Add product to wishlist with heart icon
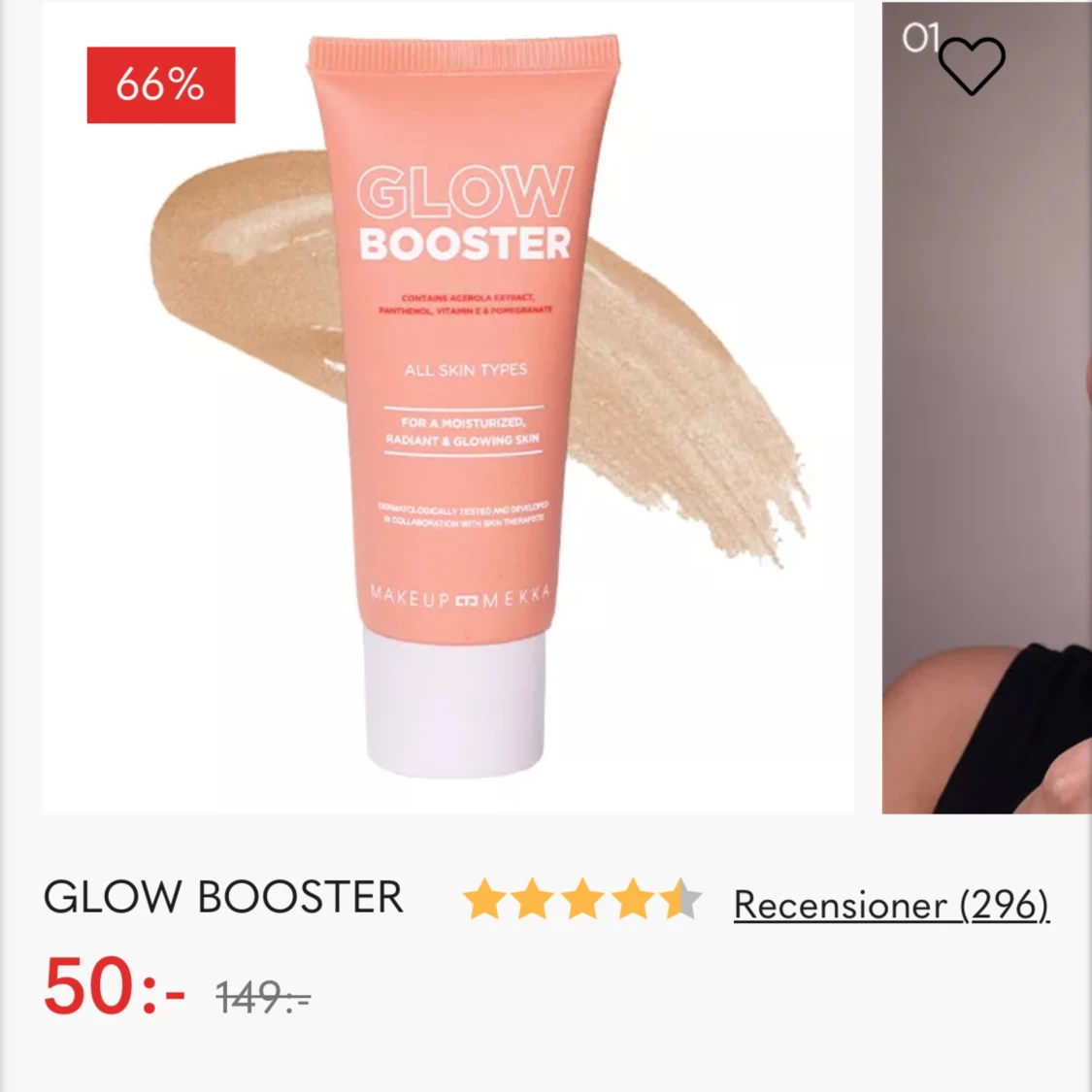Screen dimensions: 1092x1092 click(x=972, y=65)
